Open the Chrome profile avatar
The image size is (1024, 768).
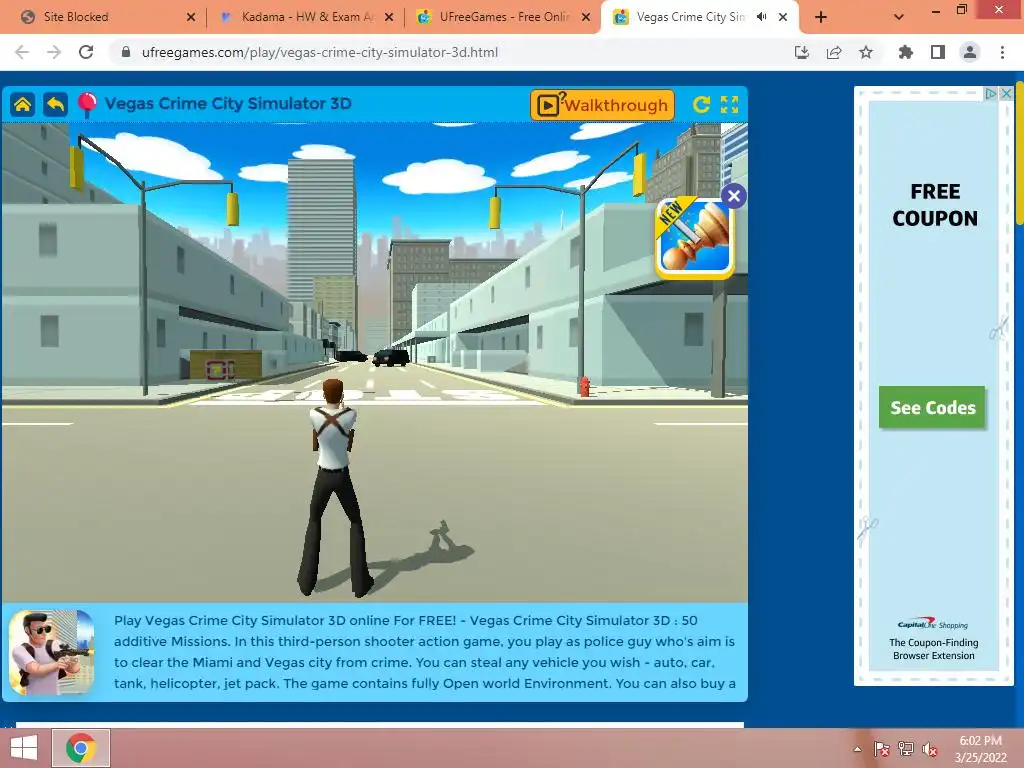click(x=970, y=52)
